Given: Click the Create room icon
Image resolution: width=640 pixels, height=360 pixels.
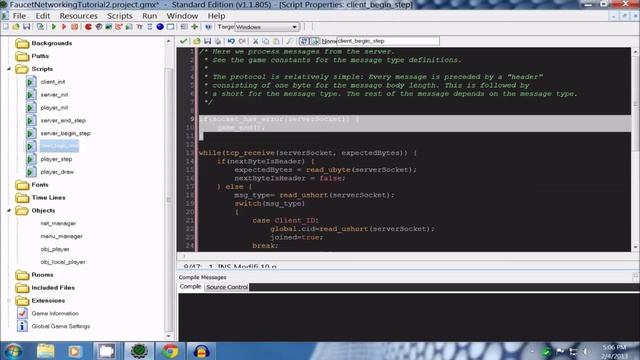Looking at the screenshot, I should point(170,27).
